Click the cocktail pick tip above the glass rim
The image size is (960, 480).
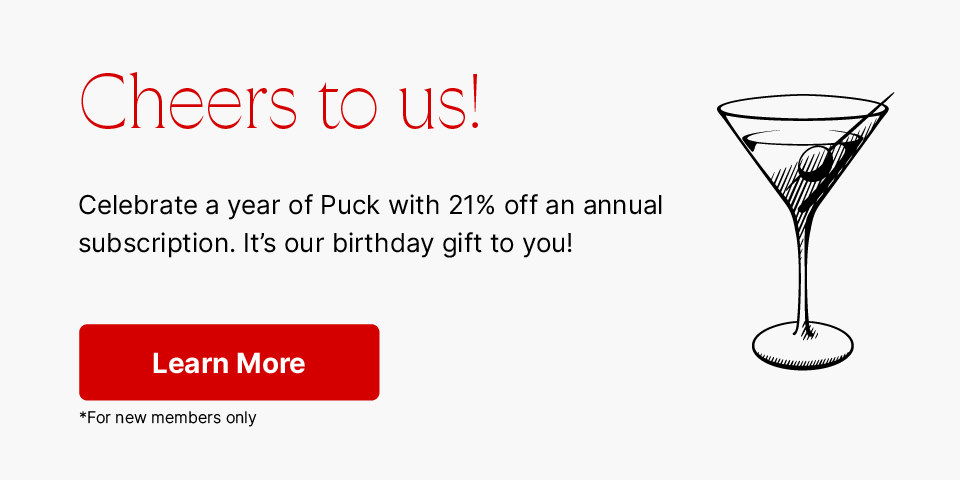[888, 98]
